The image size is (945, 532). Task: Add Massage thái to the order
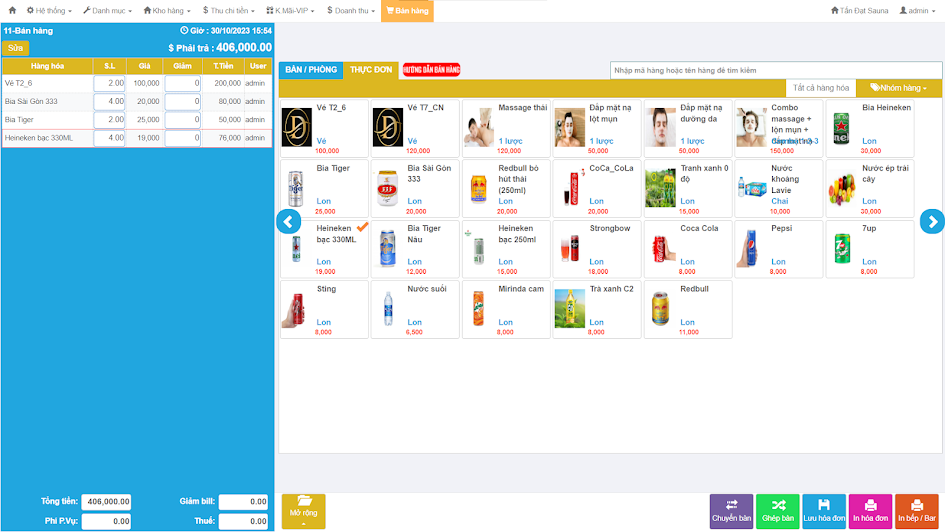(x=506, y=128)
